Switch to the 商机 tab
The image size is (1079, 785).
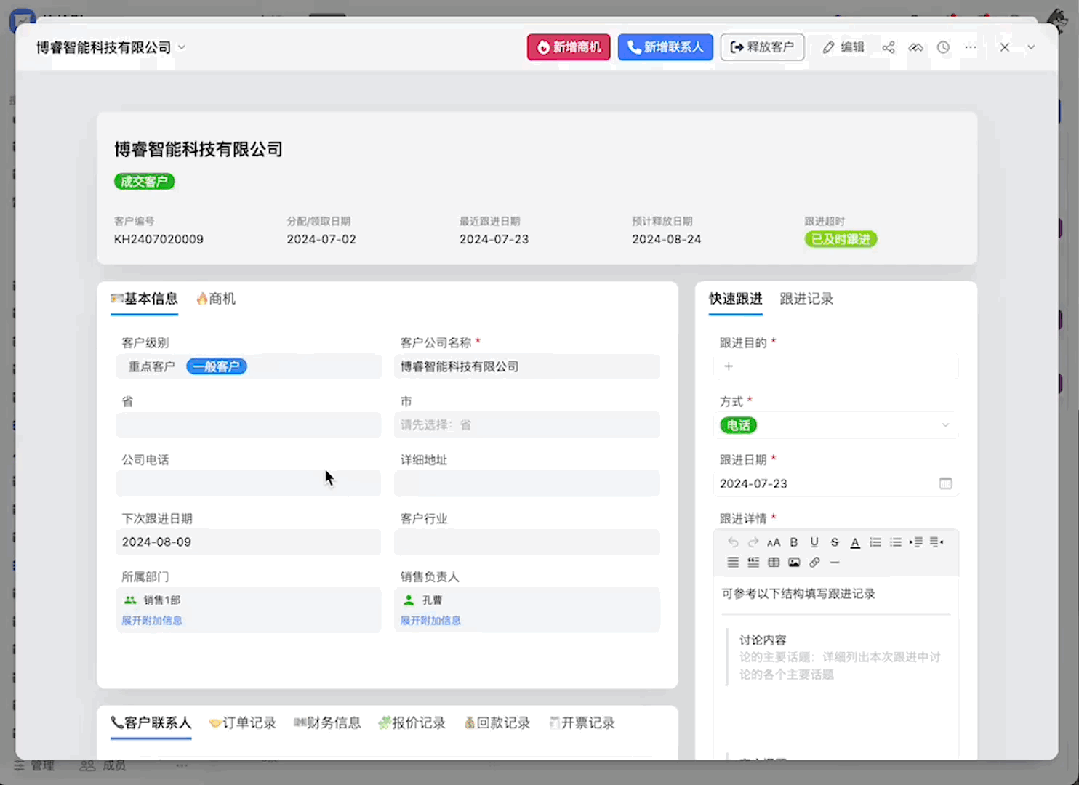click(x=216, y=299)
